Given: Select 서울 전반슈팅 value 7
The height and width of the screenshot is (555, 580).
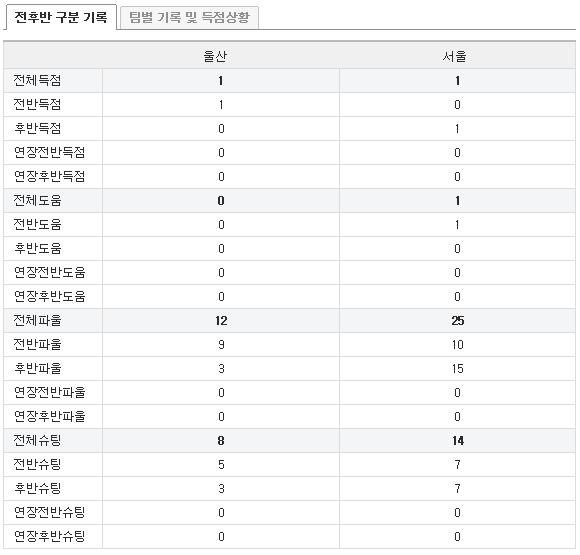Looking at the screenshot, I should pyautogui.click(x=458, y=464).
